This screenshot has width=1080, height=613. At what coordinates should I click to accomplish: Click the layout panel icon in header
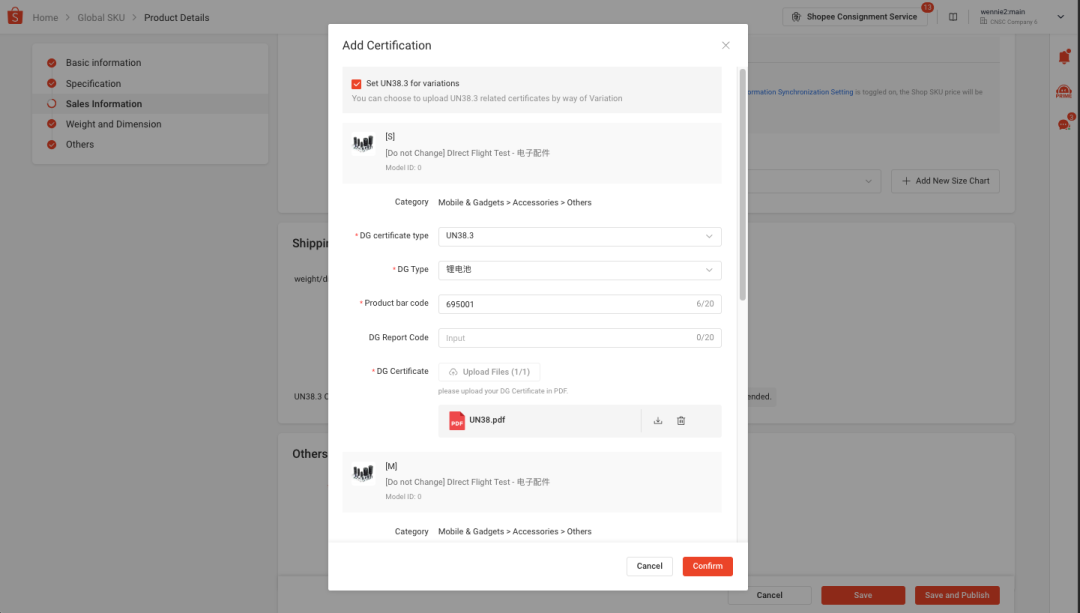[953, 17]
